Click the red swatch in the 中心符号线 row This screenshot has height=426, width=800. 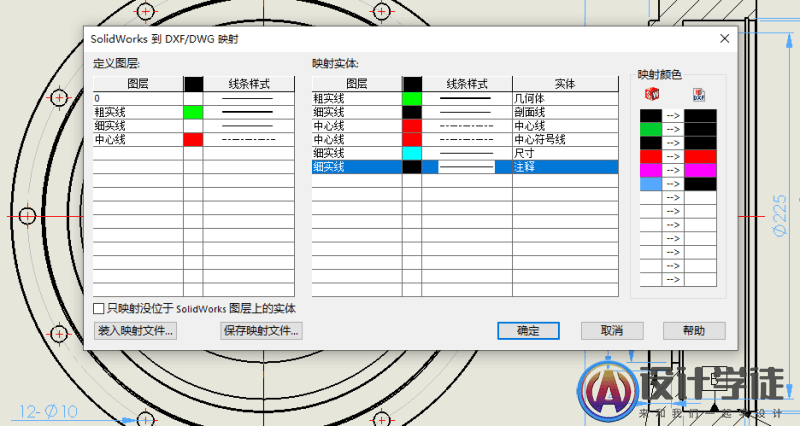coord(412,139)
